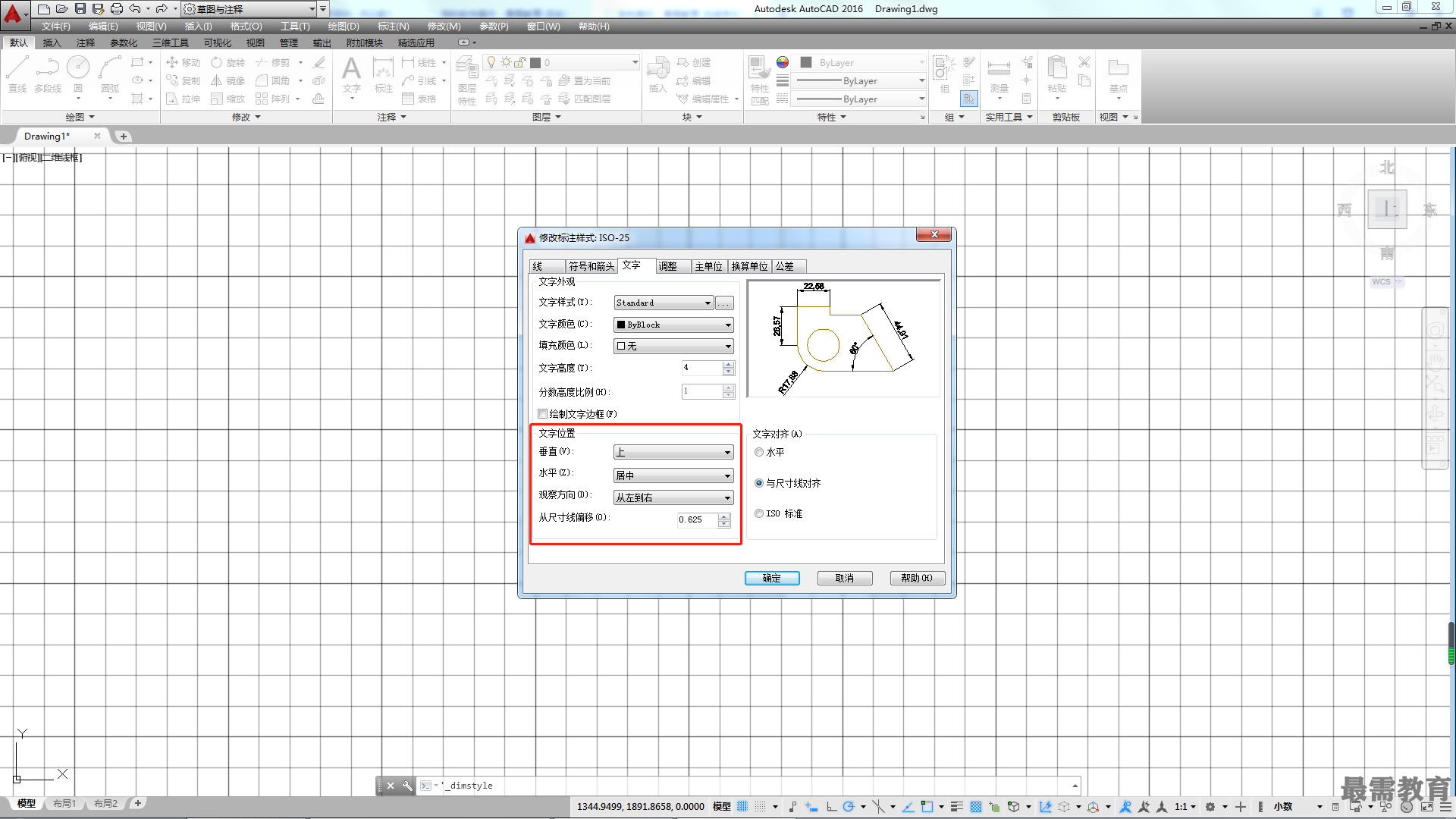Click the Scale (缩放) tool
Viewport: 1456px width, 819px height.
tap(228, 99)
